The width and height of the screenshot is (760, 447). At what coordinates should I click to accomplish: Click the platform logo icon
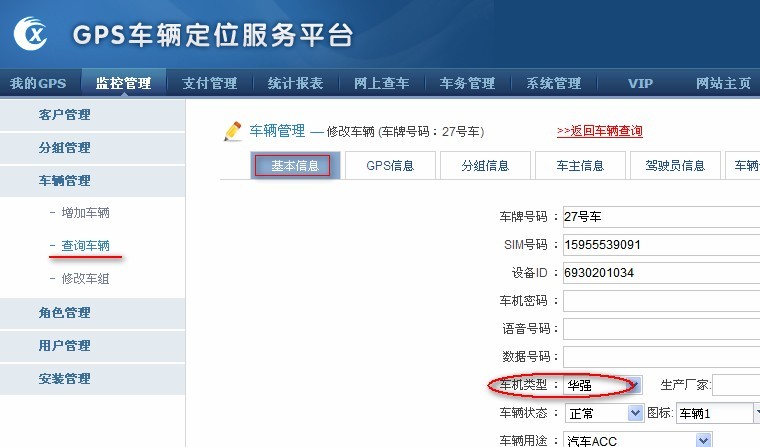coord(33,36)
